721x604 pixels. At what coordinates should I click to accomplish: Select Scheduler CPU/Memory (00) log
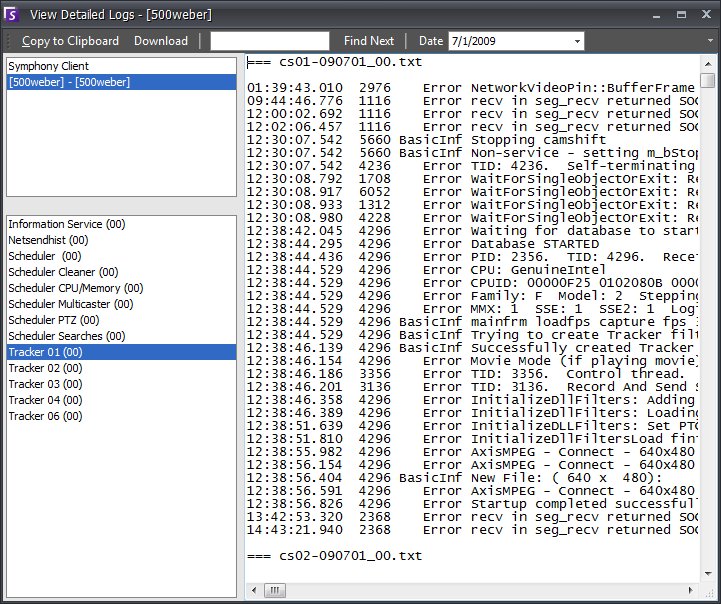click(x=121, y=288)
